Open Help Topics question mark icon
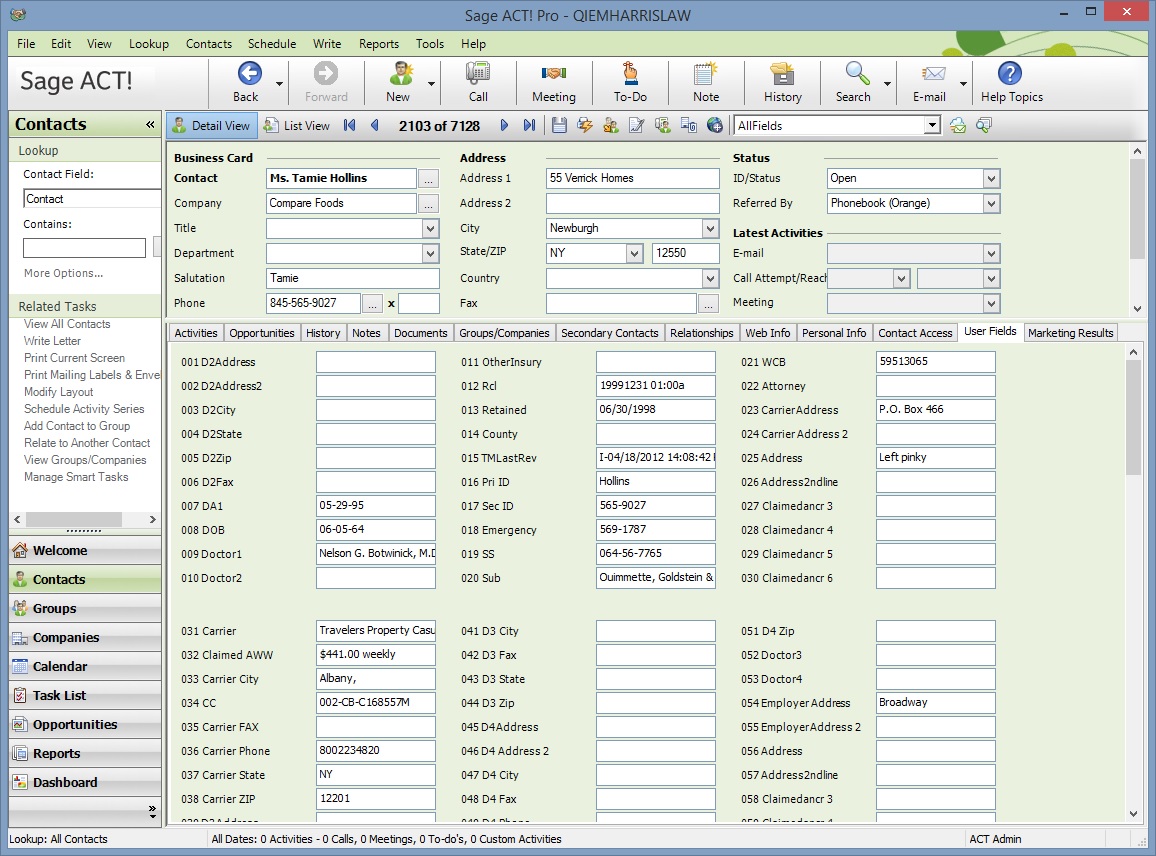The width and height of the screenshot is (1156, 856). click(1009, 74)
